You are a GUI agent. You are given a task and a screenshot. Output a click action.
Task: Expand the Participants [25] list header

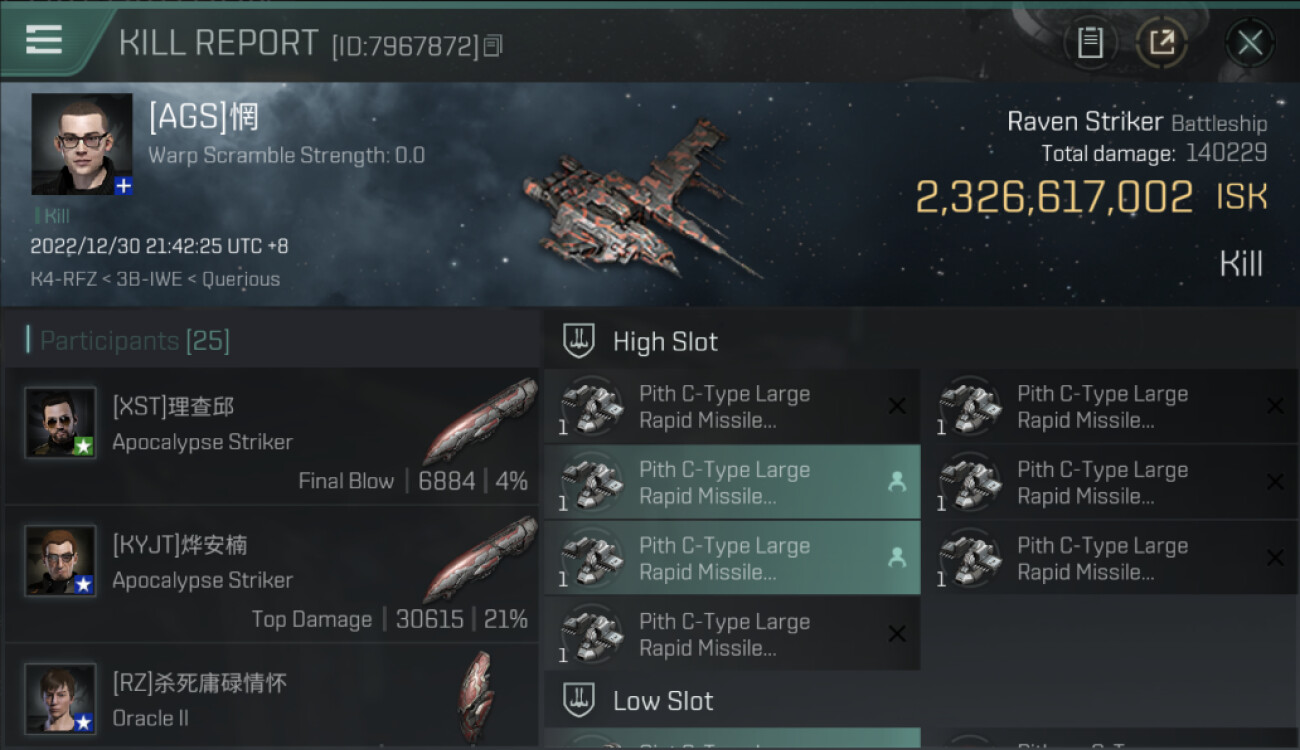click(134, 341)
